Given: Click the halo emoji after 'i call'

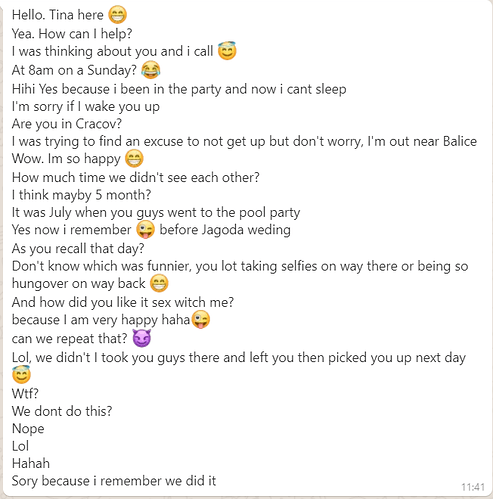Looking at the screenshot, I should [227, 51].
